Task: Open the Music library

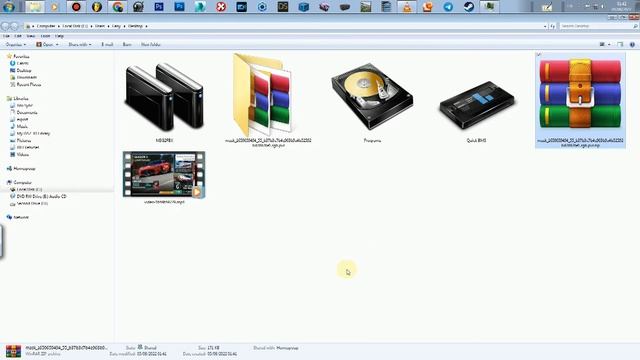Action: [x=22, y=126]
